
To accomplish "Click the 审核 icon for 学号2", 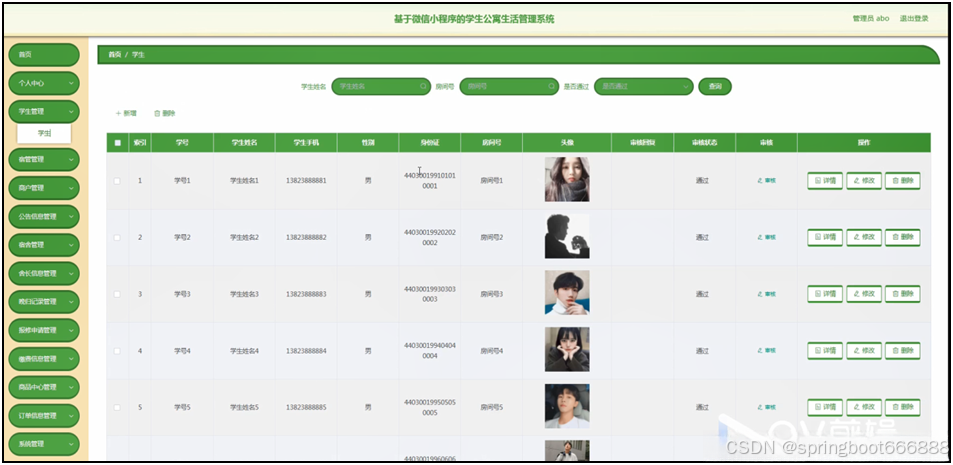I will (x=766, y=238).
